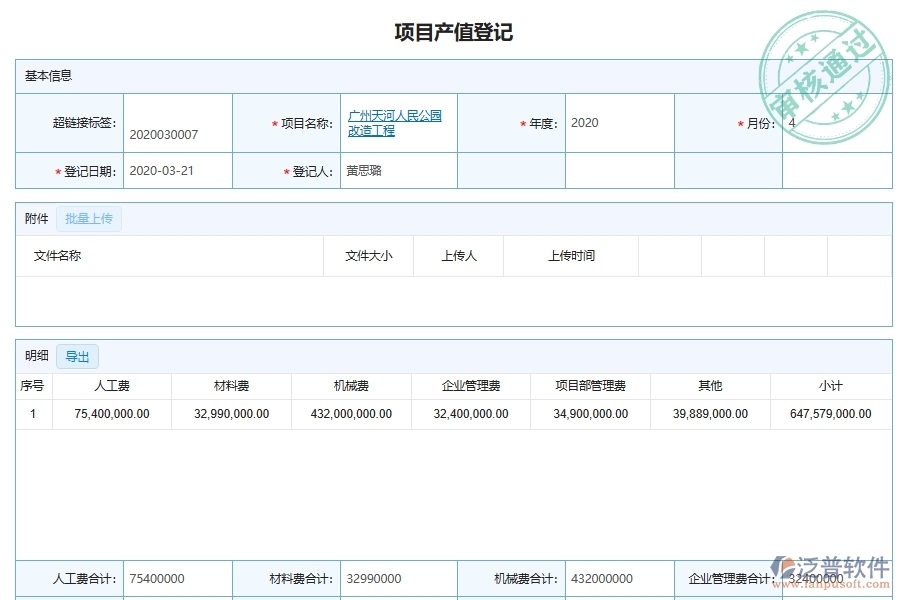
Task: Click the 批量上传 batch upload button
Action: (88, 218)
